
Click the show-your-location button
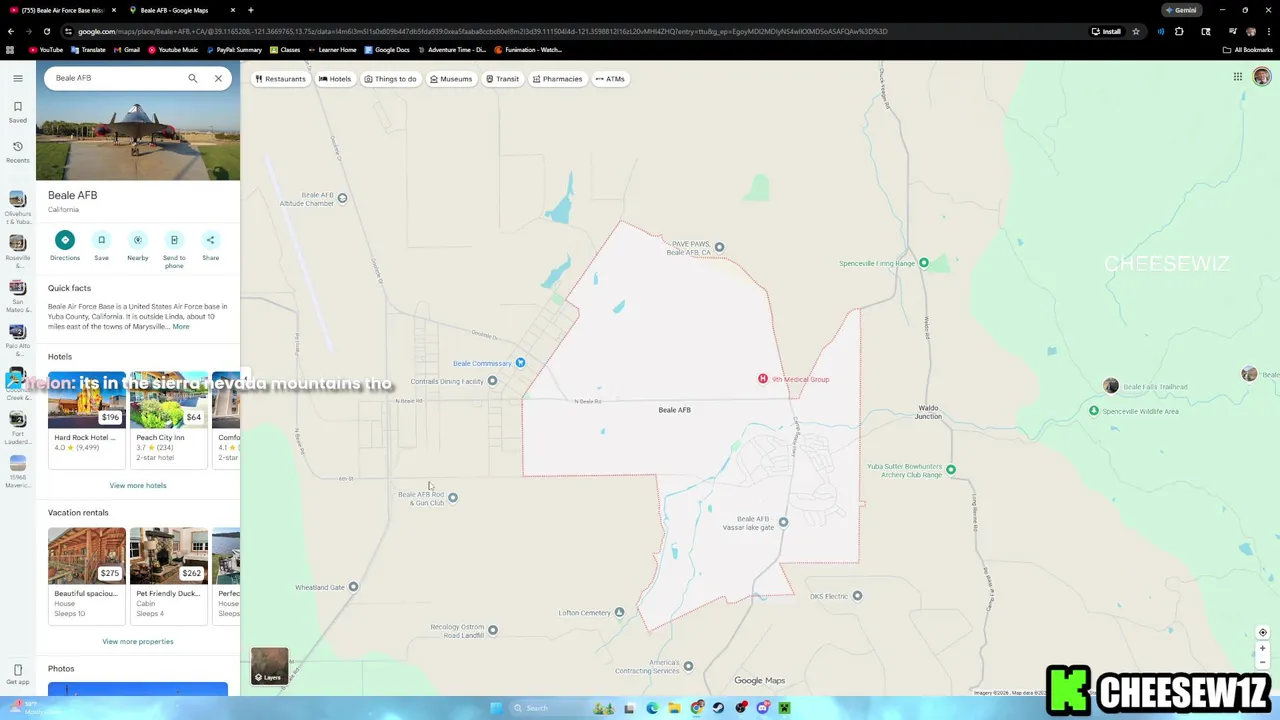[1262, 632]
